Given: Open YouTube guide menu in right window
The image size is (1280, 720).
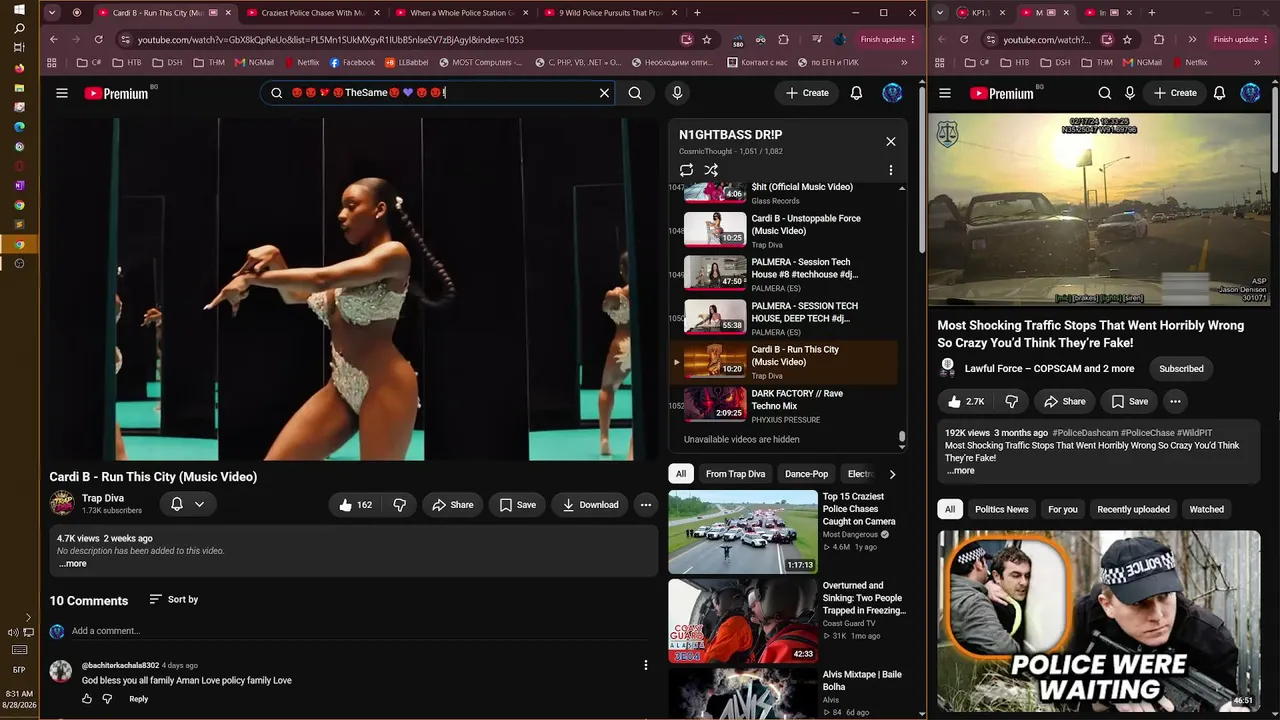Looking at the screenshot, I should point(945,93).
